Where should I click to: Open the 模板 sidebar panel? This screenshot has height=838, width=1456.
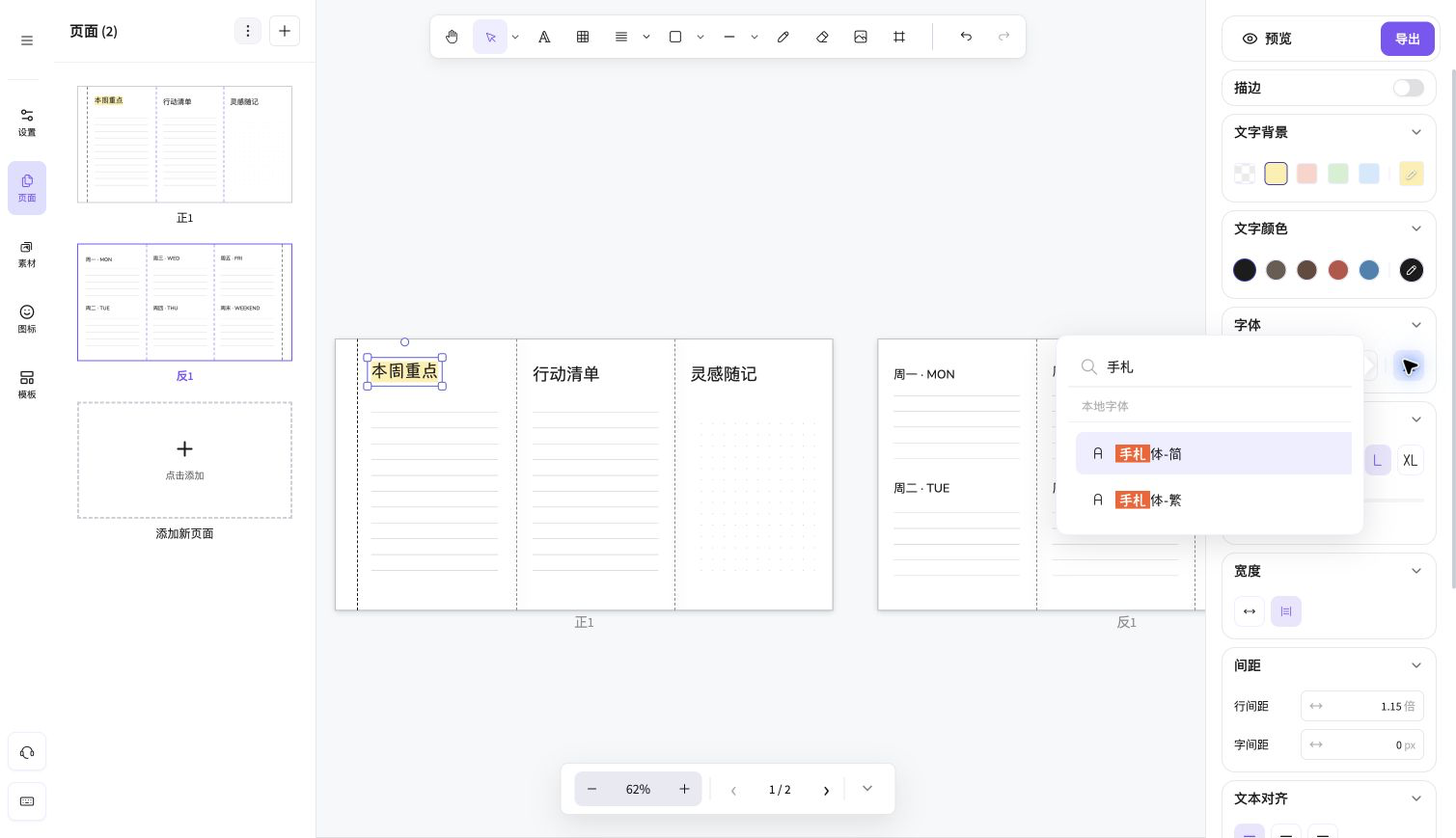pos(27,385)
